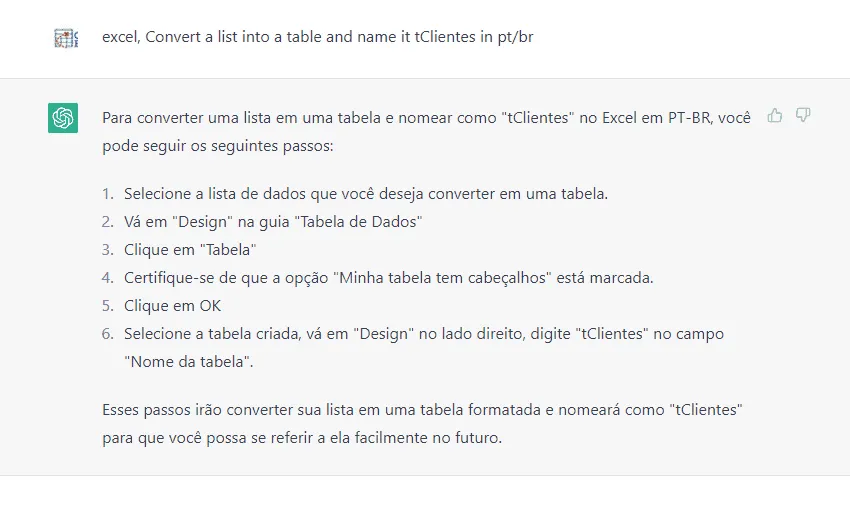This screenshot has width=850, height=508.
Task: Click the green ChatGPT logo avatar
Action: click(x=63, y=118)
